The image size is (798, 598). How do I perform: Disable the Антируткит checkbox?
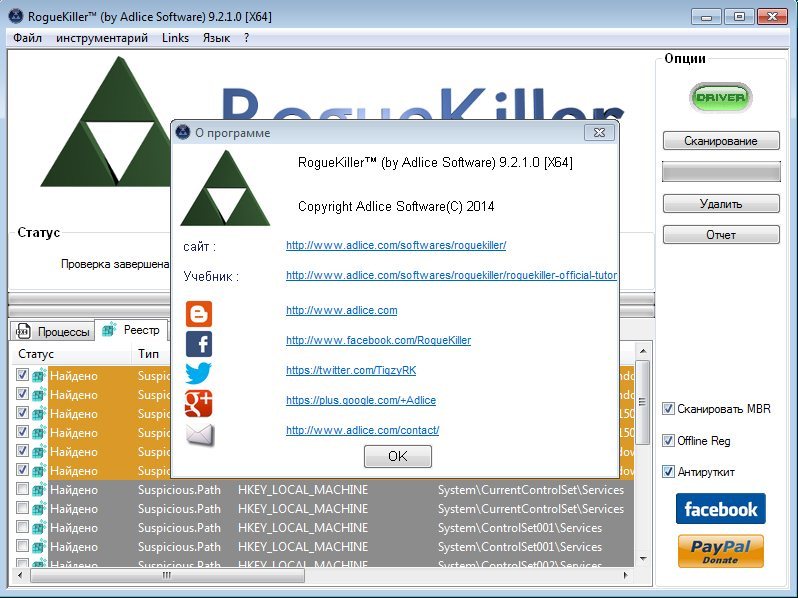(668, 472)
